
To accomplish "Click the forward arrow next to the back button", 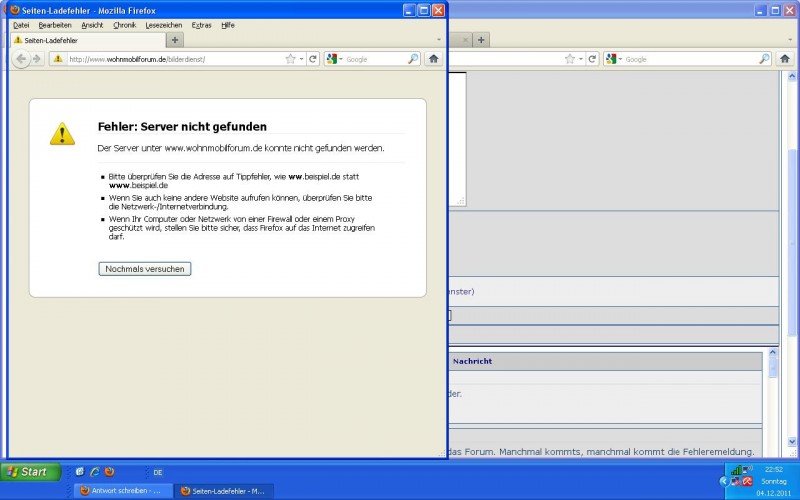I will [37, 59].
